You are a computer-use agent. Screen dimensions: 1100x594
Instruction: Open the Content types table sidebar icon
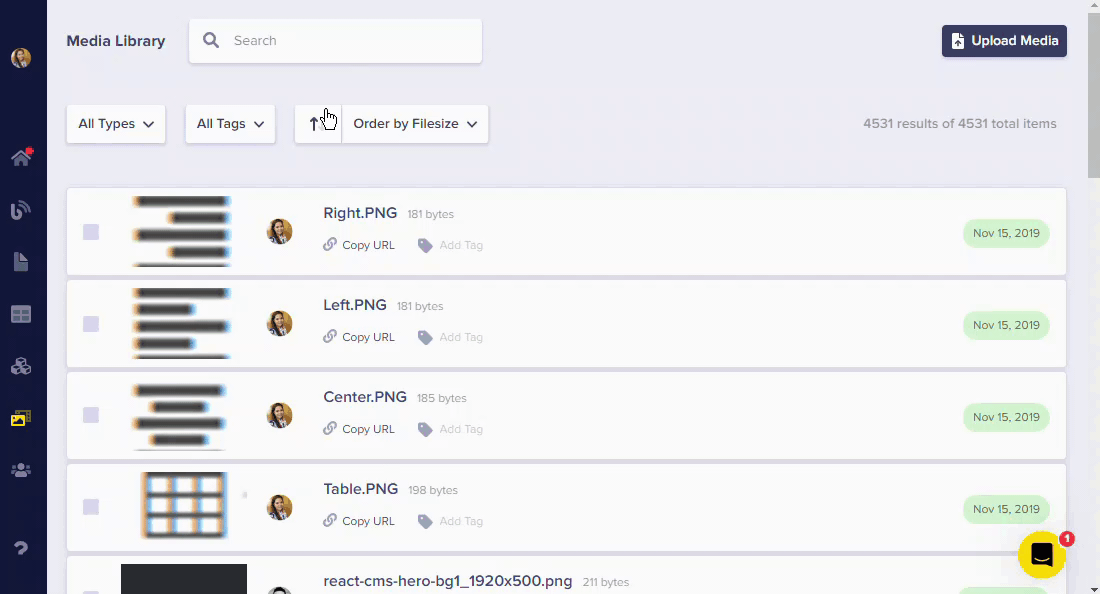coord(21,314)
